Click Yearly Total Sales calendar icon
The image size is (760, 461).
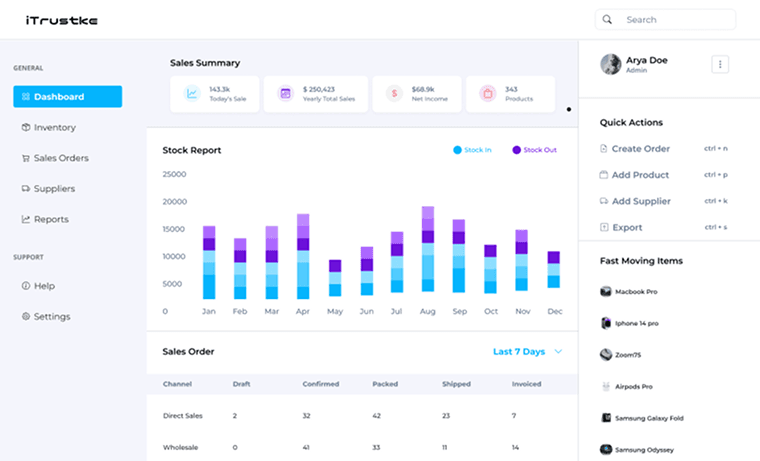(285, 93)
